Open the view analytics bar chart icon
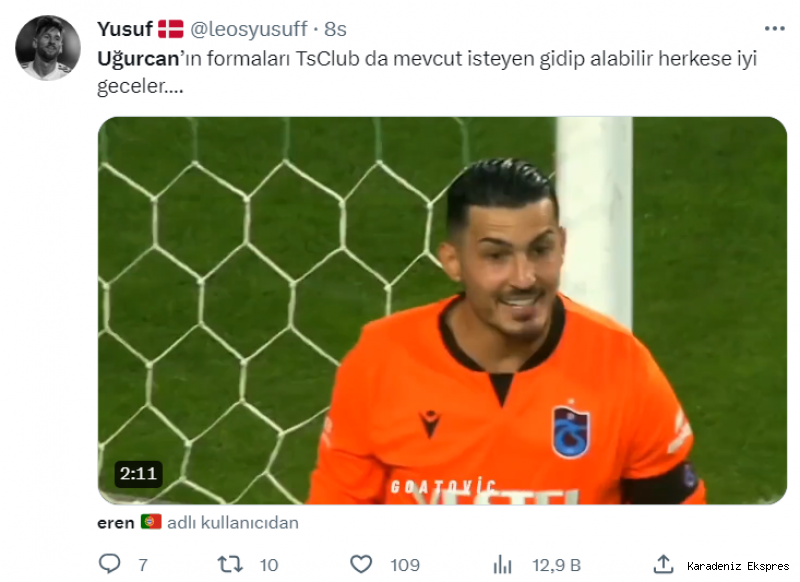Screen dimensions: 800x582 503,564
